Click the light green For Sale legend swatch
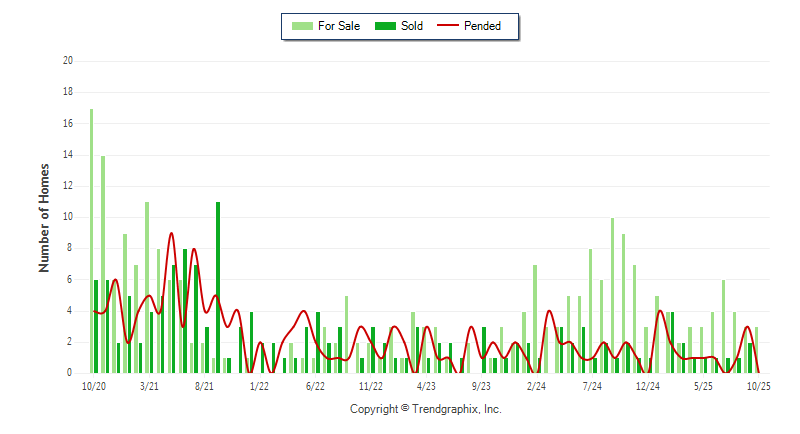Screen dimensions: 800x434 [x=301, y=26]
